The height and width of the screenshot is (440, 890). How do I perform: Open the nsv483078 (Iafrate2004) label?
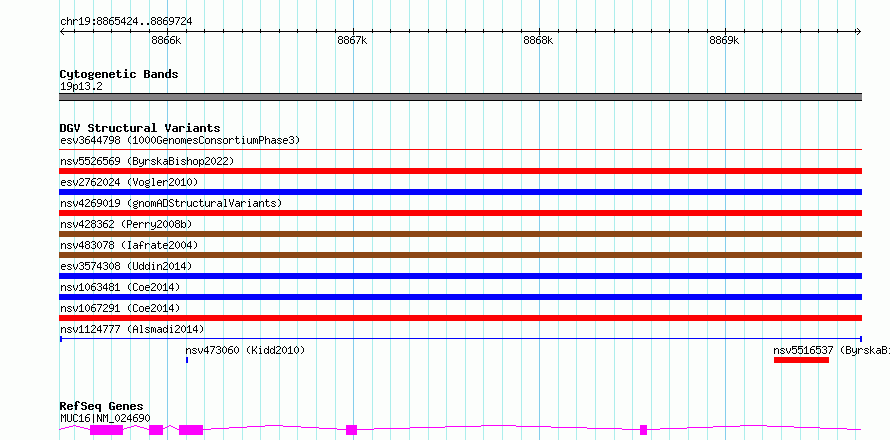point(129,245)
